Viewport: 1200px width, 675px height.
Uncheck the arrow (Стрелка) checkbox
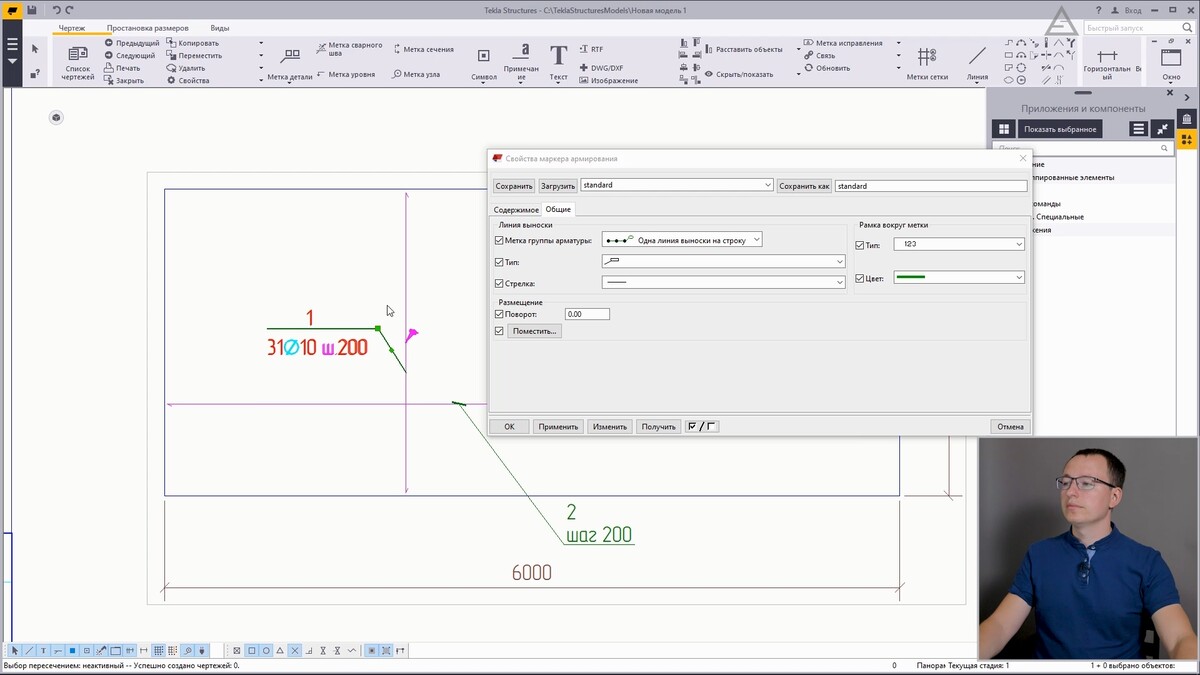coord(500,283)
